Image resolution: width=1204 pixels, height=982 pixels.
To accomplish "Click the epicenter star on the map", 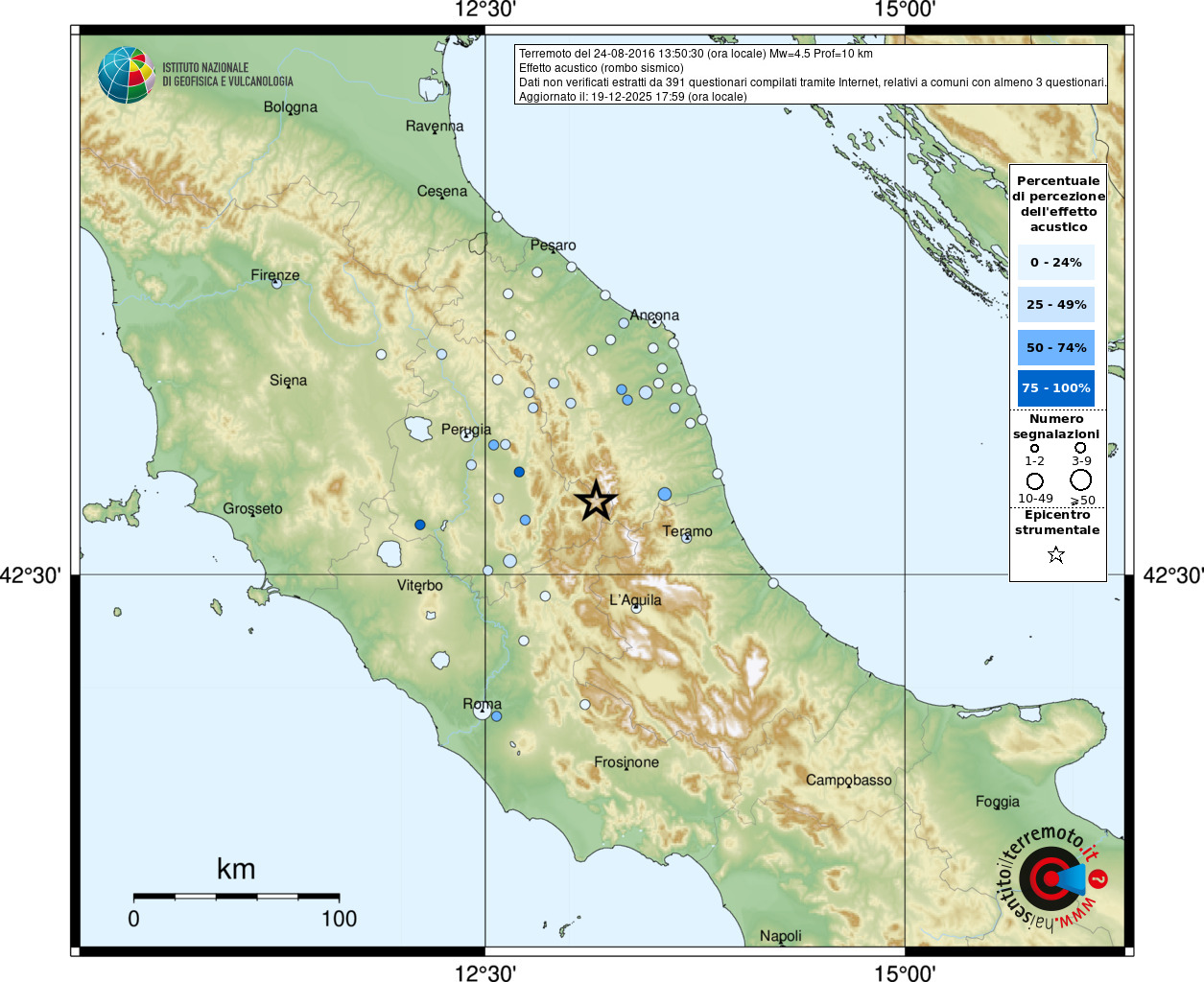I will [x=596, y=501].
